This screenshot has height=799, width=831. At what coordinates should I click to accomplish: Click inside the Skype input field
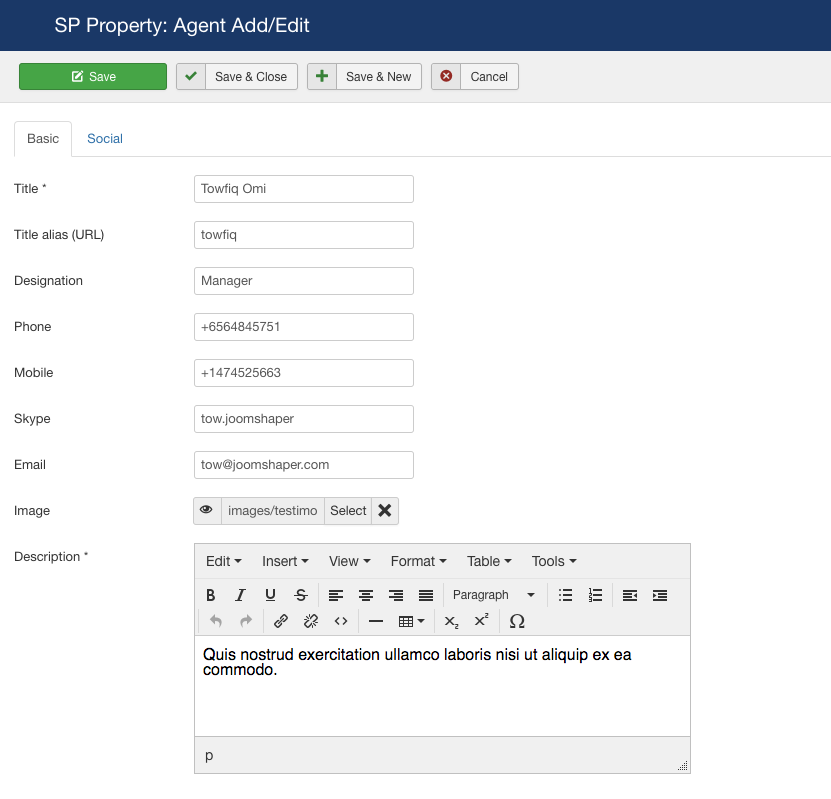tap(303, 419)
